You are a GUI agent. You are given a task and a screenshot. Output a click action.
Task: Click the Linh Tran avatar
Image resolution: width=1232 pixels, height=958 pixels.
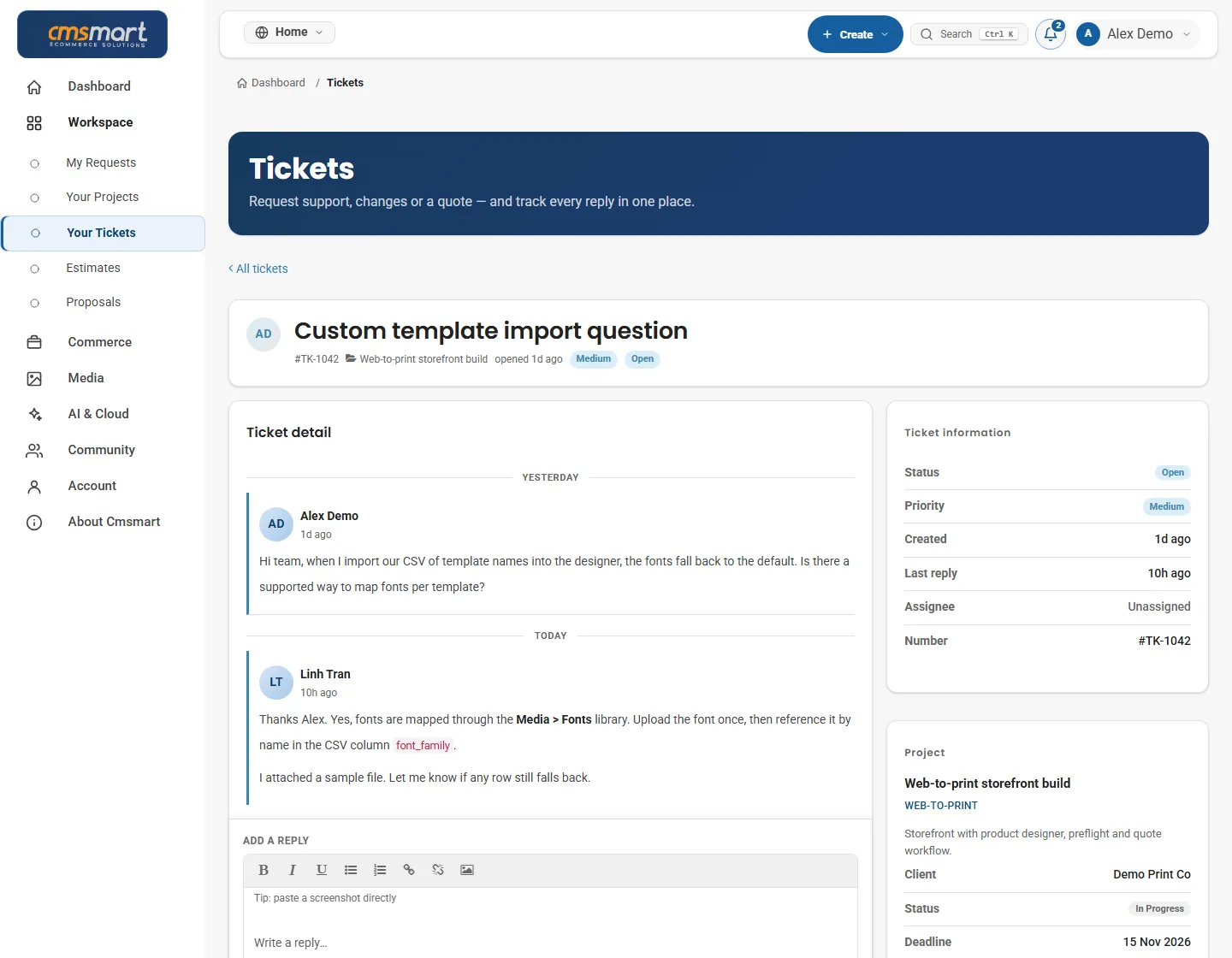[x=276, y=683]
